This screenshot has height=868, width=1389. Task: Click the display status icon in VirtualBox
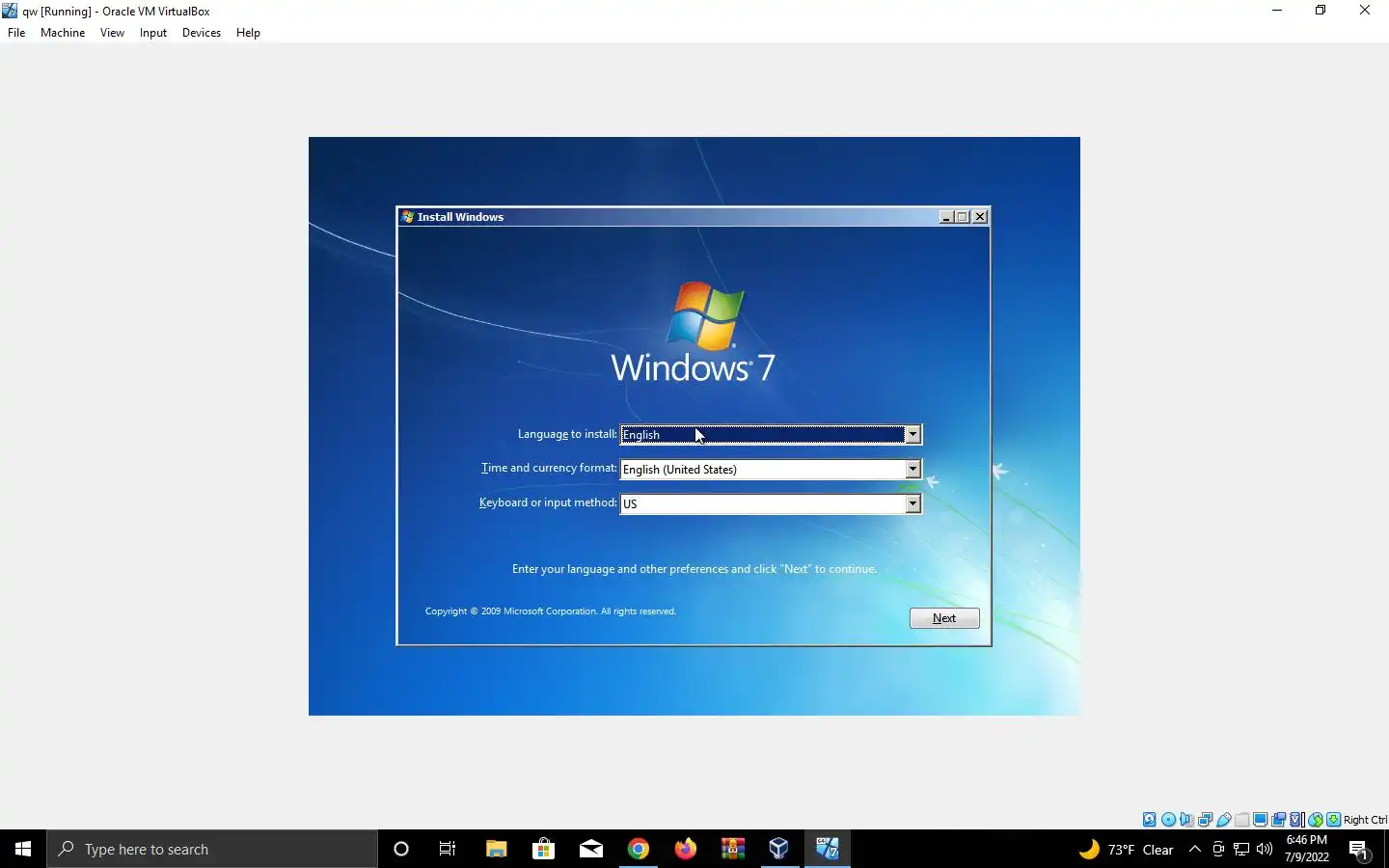pos(1260,820)
